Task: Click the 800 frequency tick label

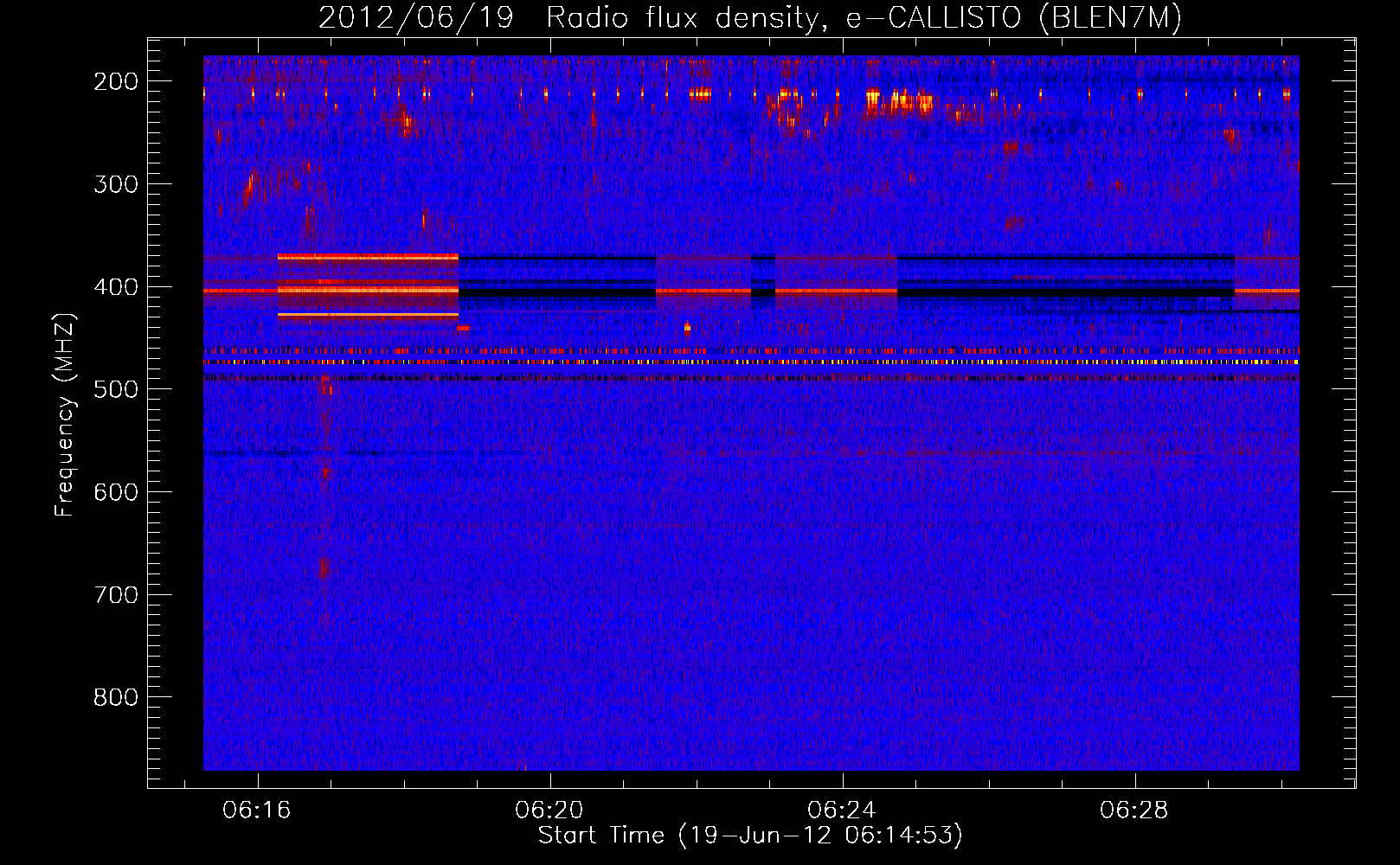Action: click(x=116, y=697)
